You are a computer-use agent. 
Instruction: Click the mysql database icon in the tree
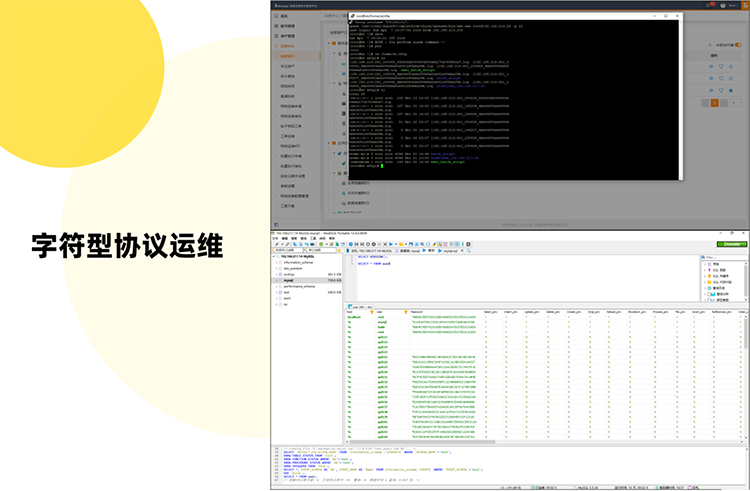(x=280, y=281)
